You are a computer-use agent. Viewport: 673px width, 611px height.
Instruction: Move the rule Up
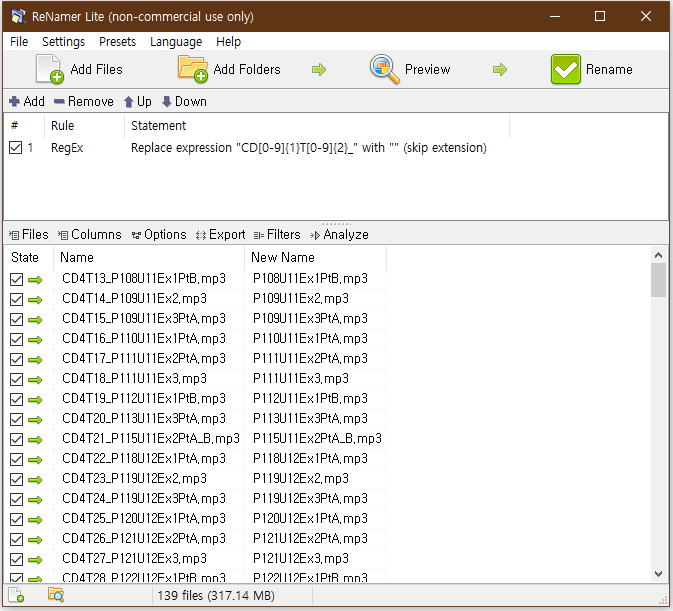pyautogui.click(x=137, y=102)
